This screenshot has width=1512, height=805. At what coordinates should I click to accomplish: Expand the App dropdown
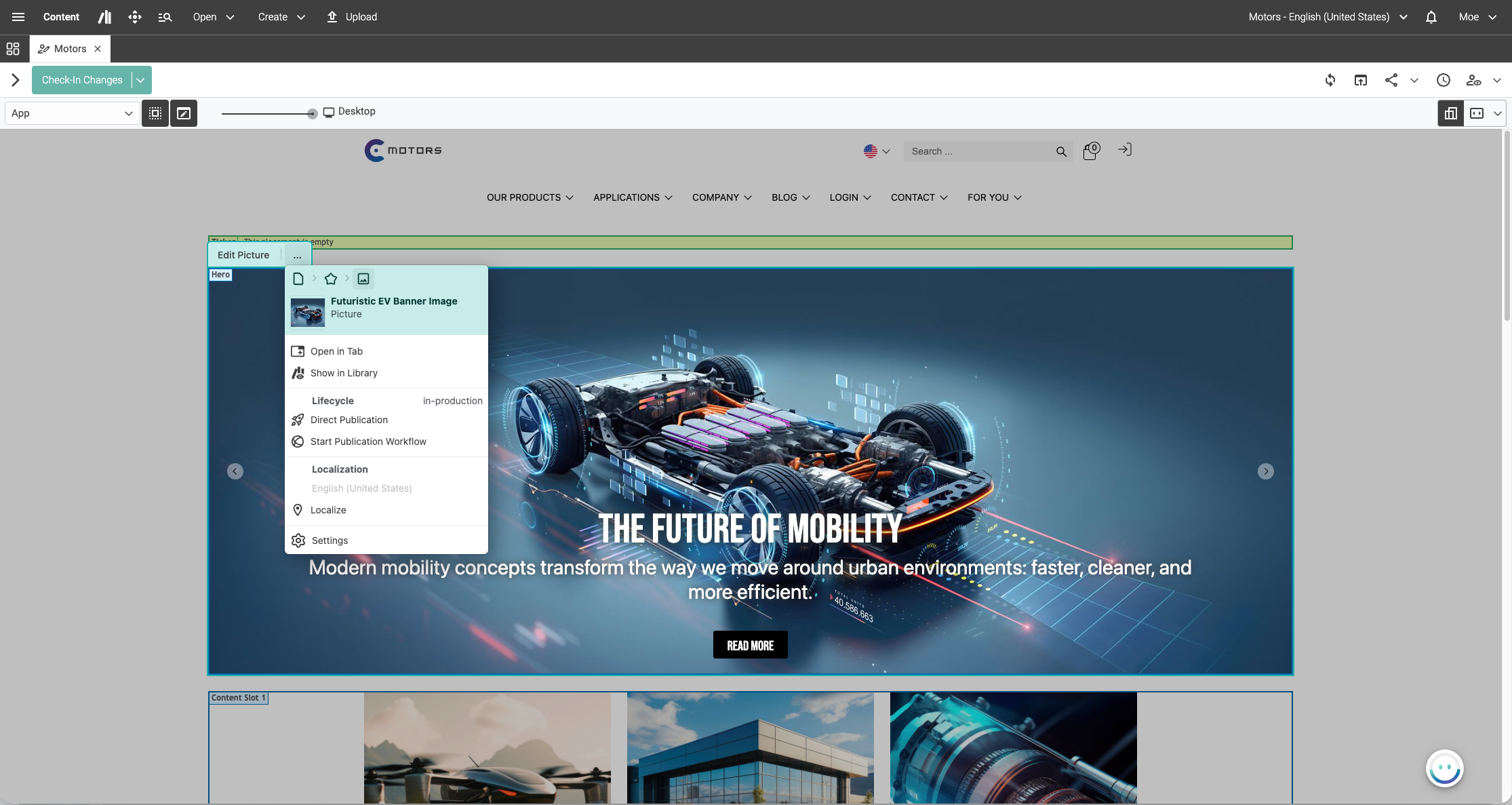[x=71, y=113]
